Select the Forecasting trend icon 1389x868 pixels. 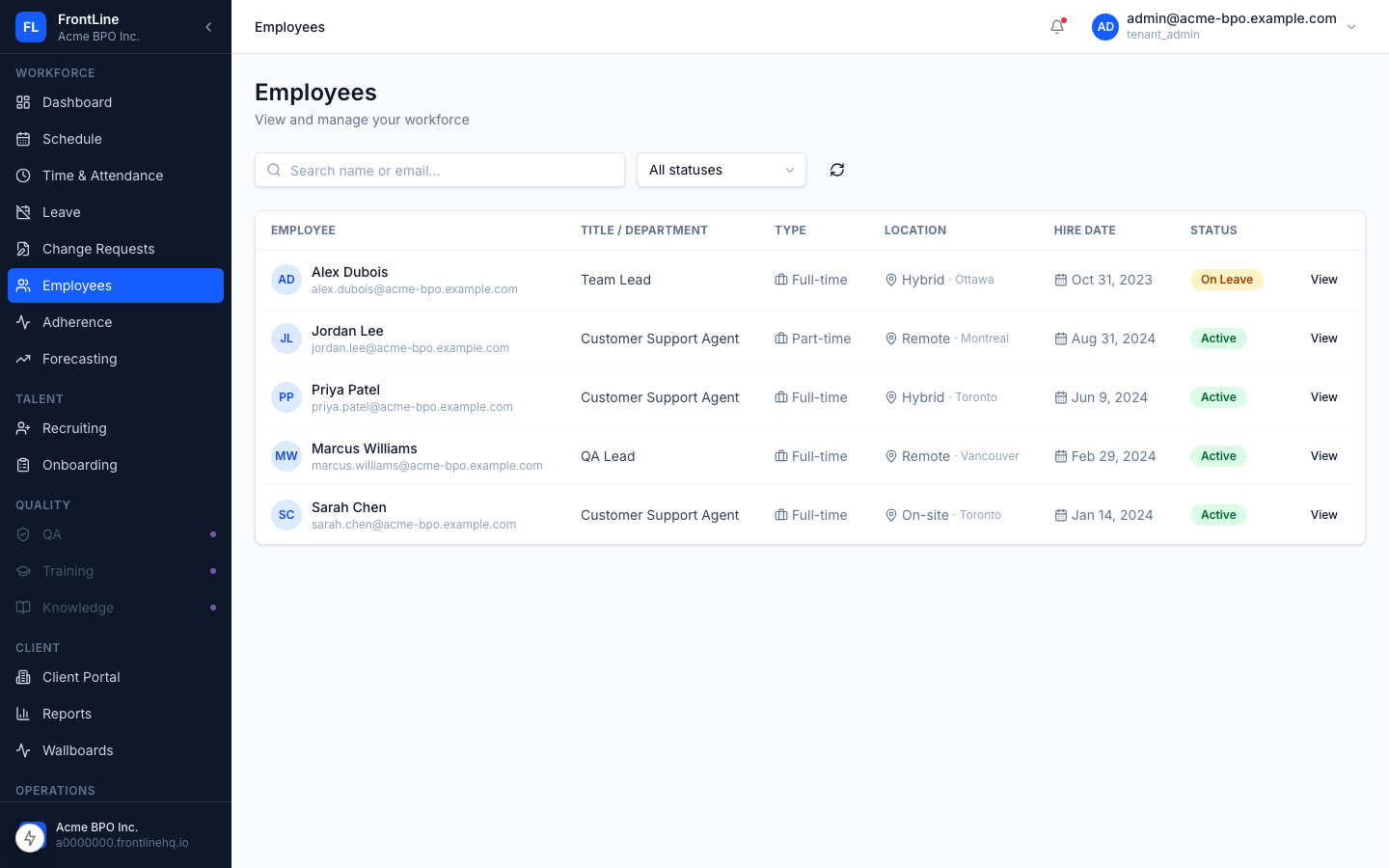point(23,359)
